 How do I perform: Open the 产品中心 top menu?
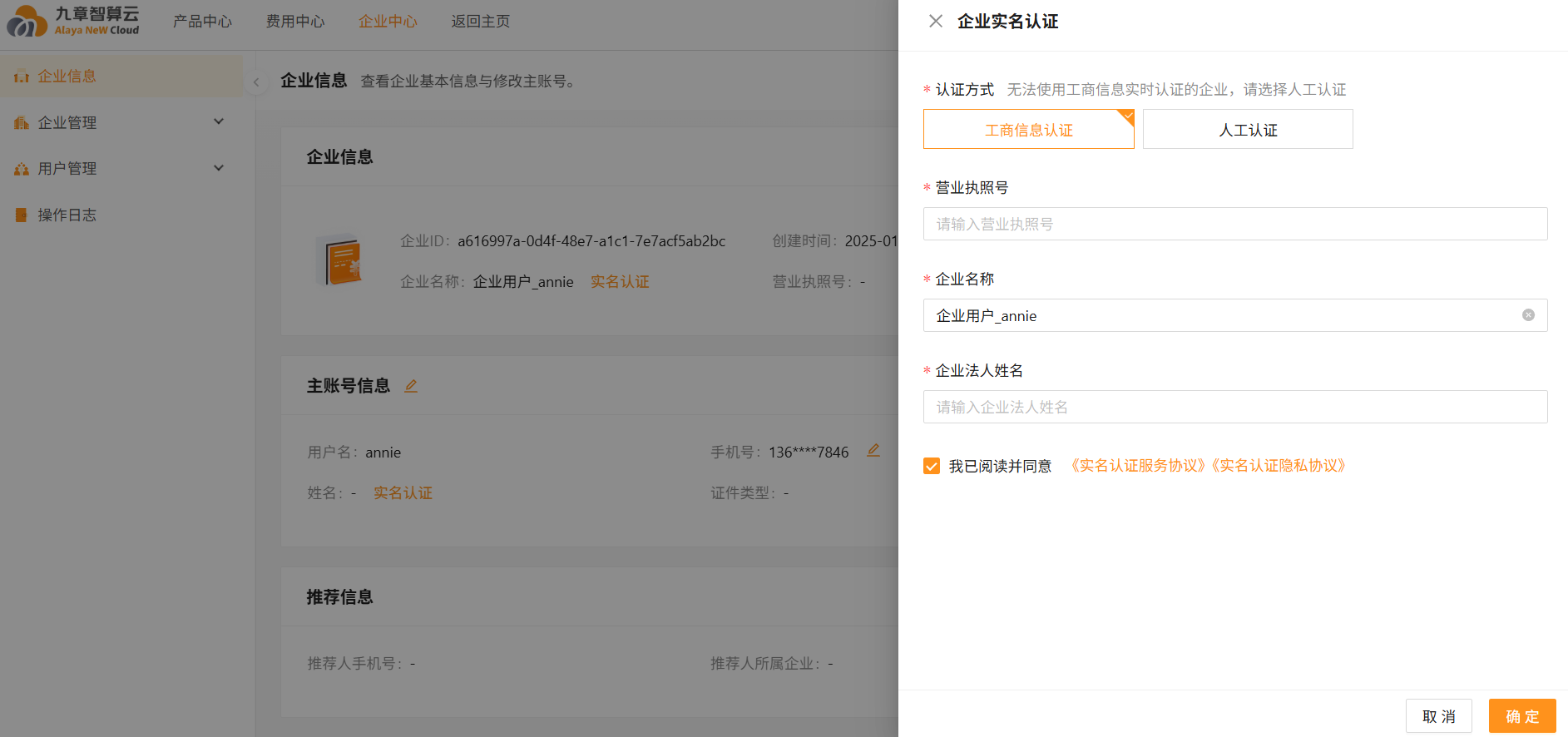click(202, 22)
